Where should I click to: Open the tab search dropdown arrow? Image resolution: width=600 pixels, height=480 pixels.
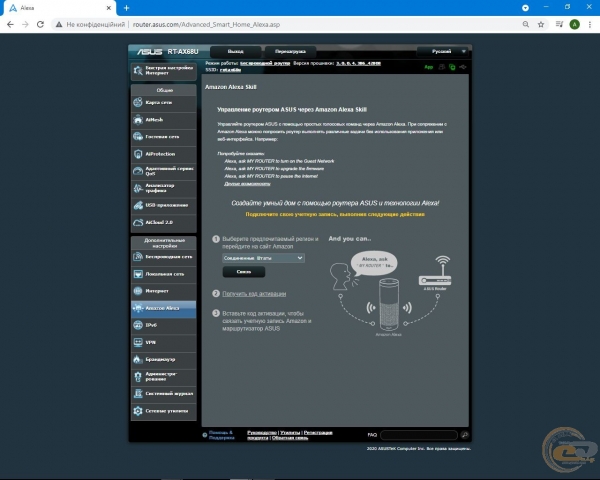tap(525, 8)
